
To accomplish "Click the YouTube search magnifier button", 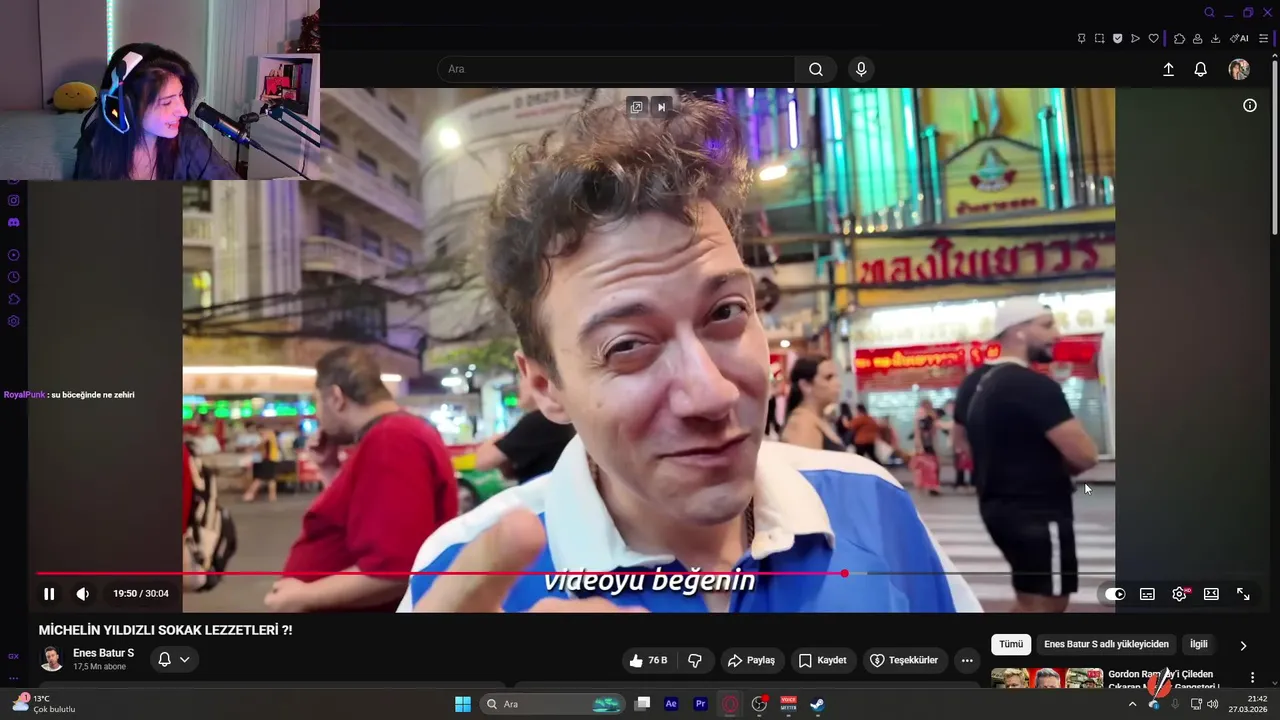I will pos(816,69).
